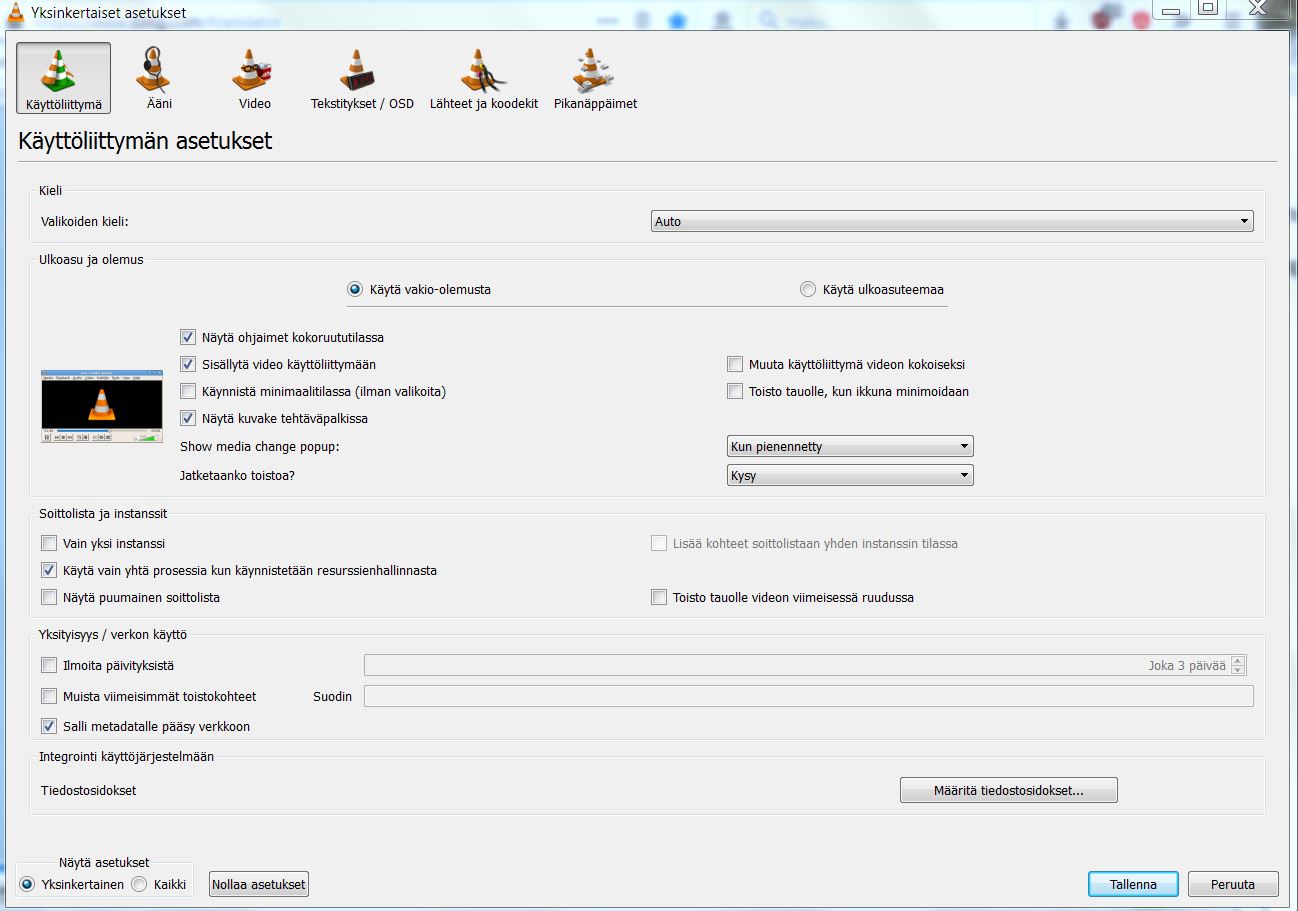Open Show media change popup dropdown
Viewport: 1298px width, 911px height.
850,447
